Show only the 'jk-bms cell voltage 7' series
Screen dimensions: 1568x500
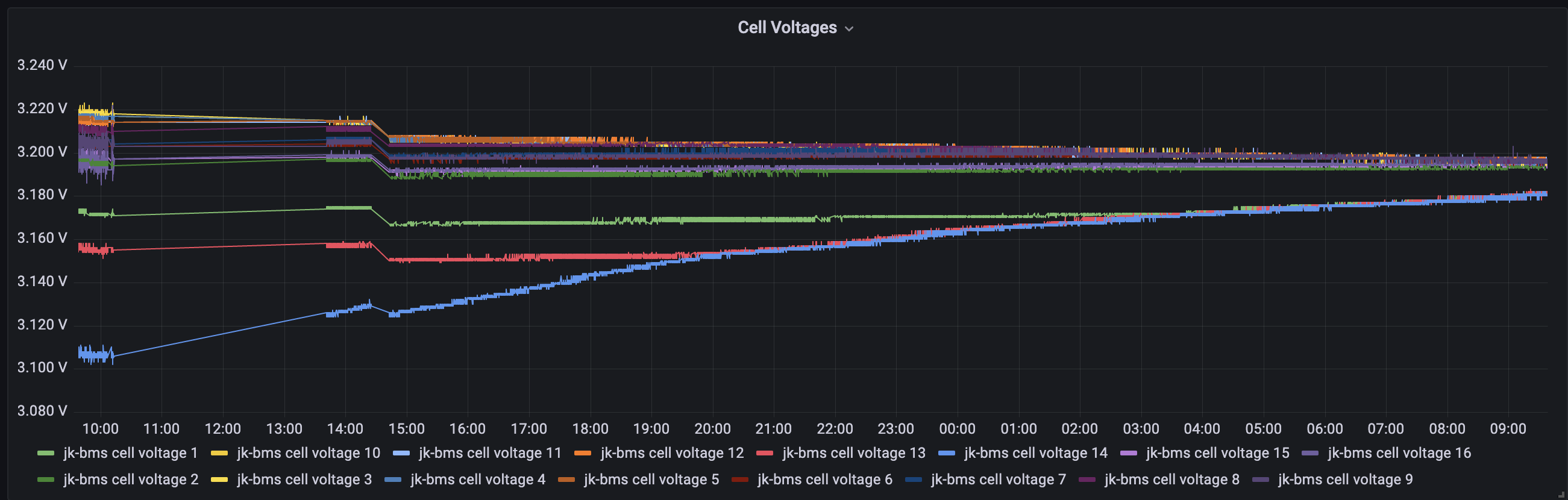(x=999, y=480)
